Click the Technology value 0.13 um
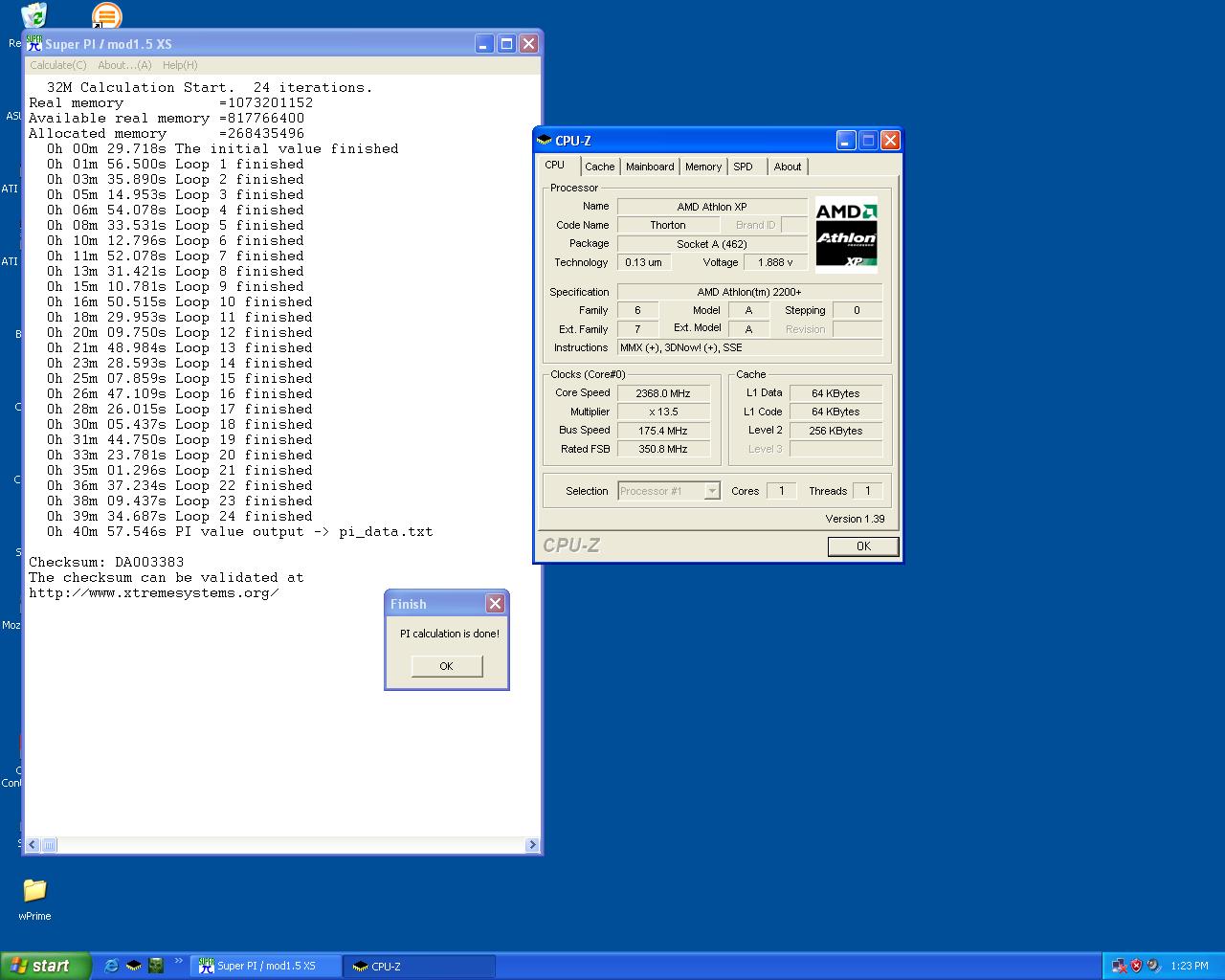The width and height of the screenshot is (1225, 980). tap(643, 262)
